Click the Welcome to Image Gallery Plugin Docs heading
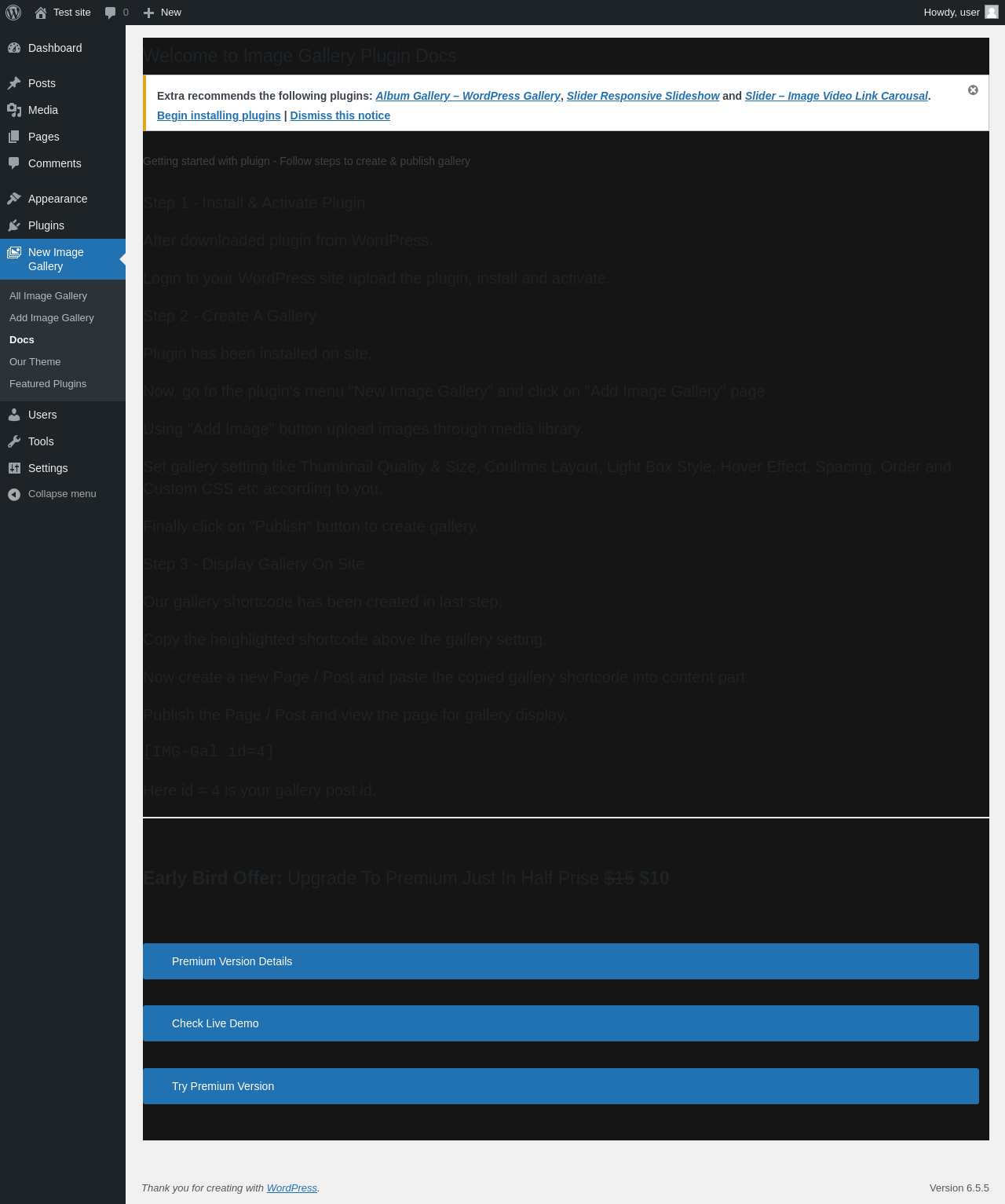The height and width of the screenshot is (1204, 1005). [300, 56]
